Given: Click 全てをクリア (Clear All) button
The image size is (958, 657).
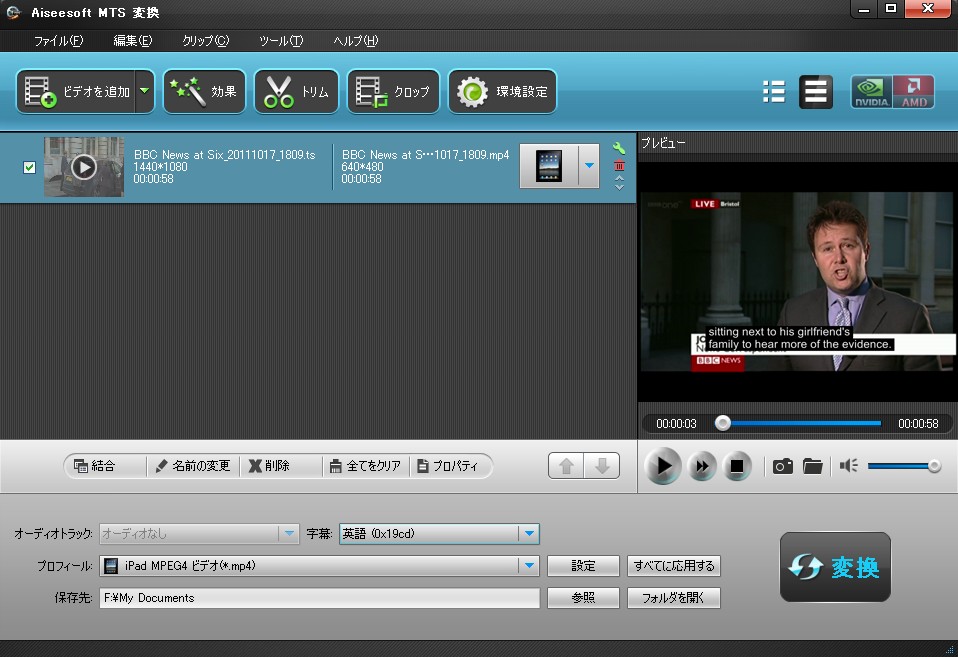Looking at the screenshot, I should [x=365, y=466].
